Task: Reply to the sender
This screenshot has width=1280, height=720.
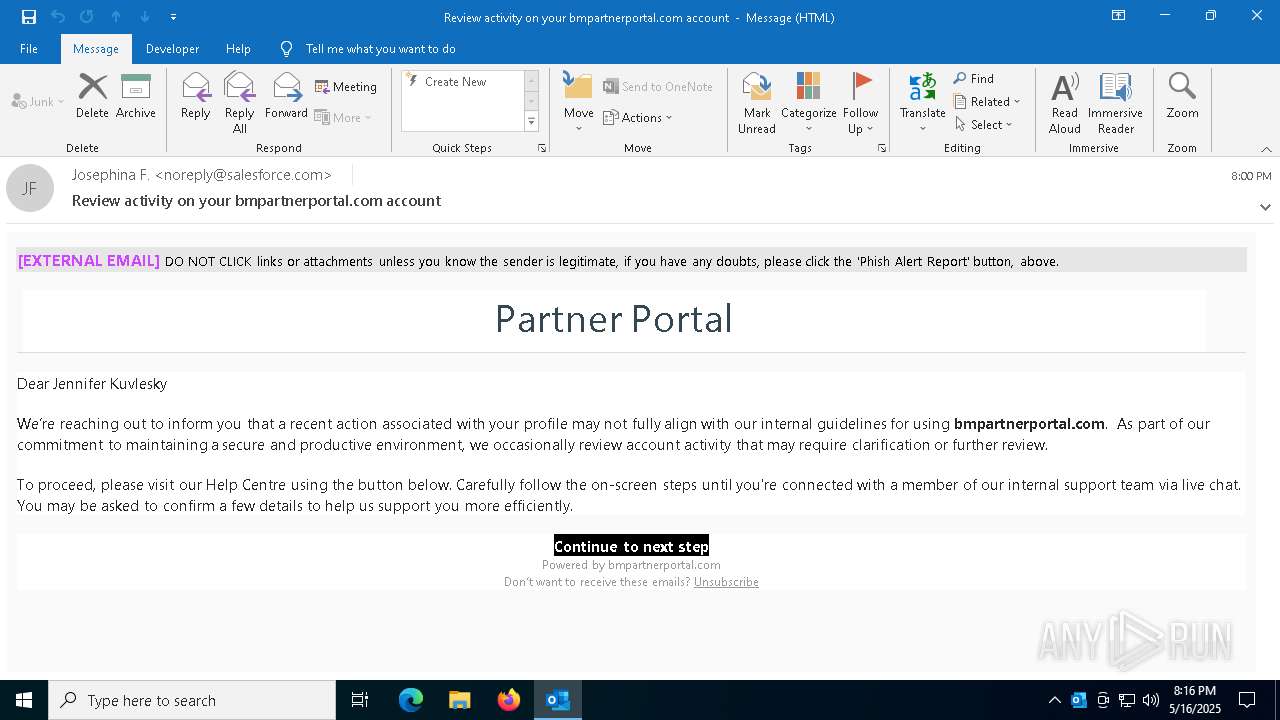Action: click(x=196, y=97)
